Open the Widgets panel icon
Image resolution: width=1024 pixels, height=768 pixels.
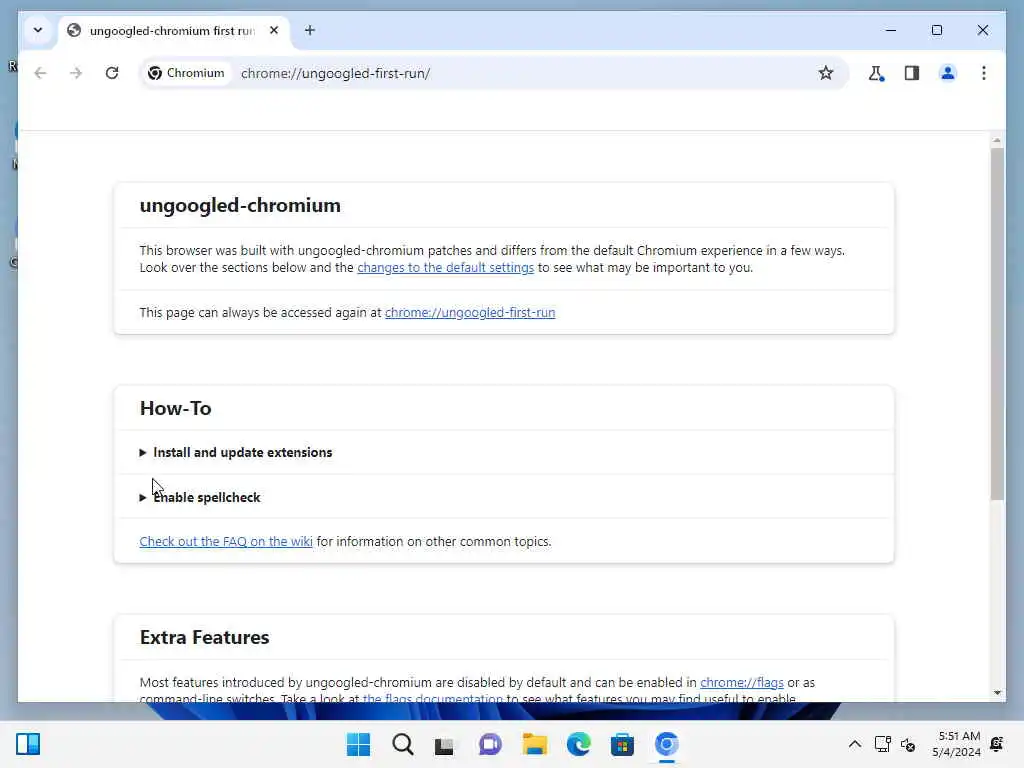click(x=28, y=744)
